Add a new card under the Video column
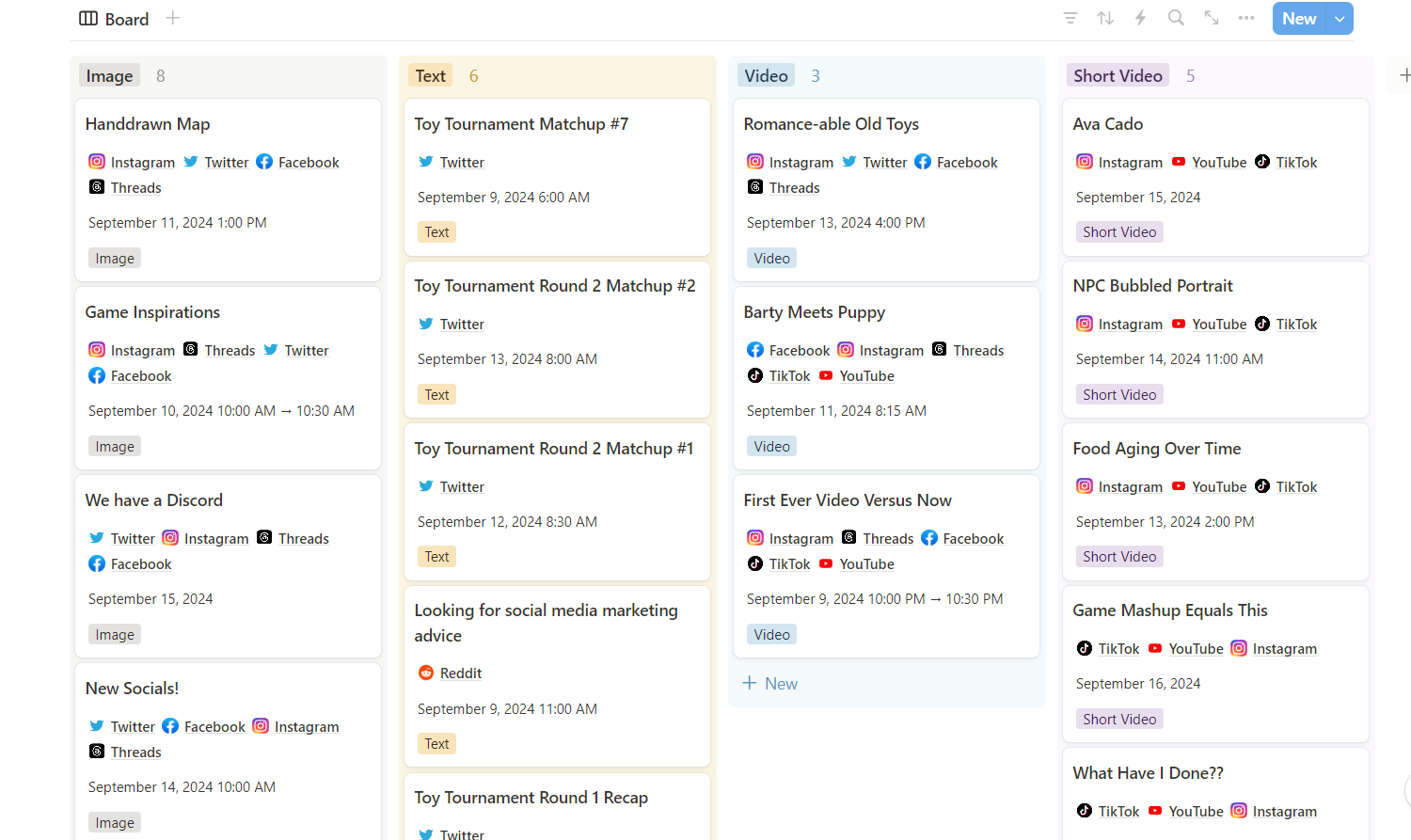This screenshot has width=1411, height=840. [770, 684]
